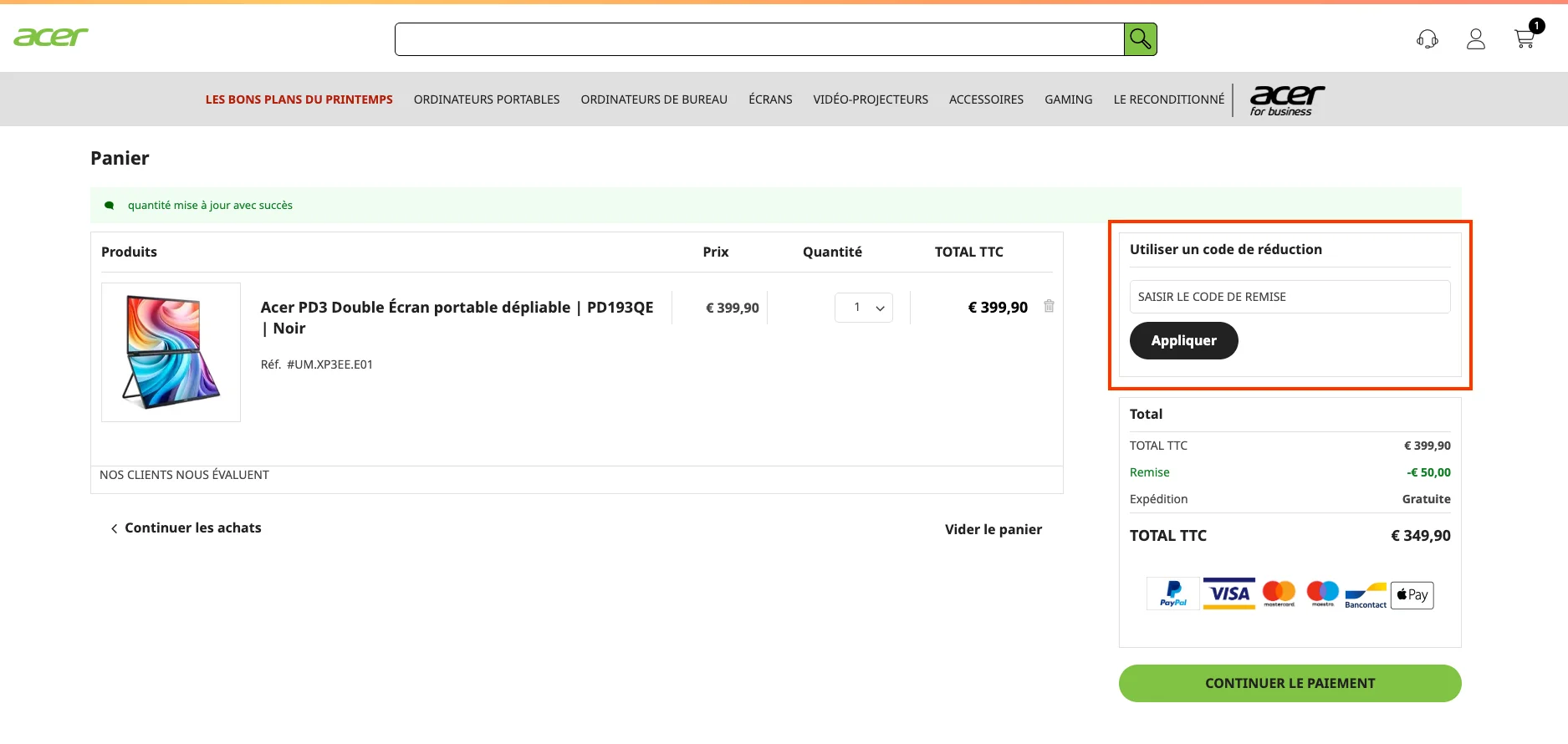Open Le Reconditionné menu
The height and width of the screenshot is (744, 1568).
pyautogui.click(x=1168, y=99)
